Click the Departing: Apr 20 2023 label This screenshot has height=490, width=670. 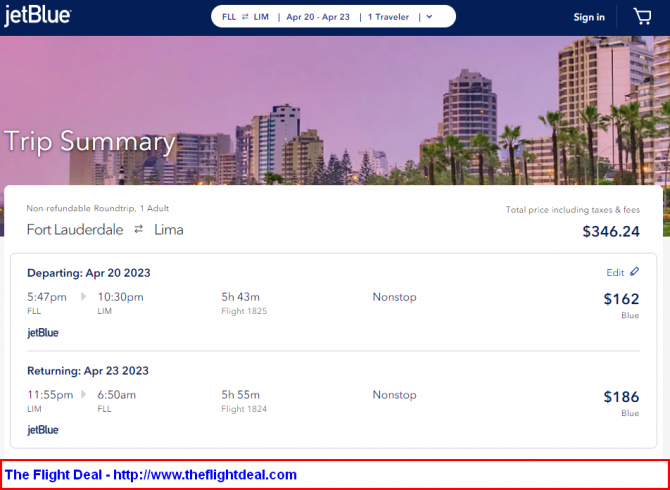coord(89,273)
